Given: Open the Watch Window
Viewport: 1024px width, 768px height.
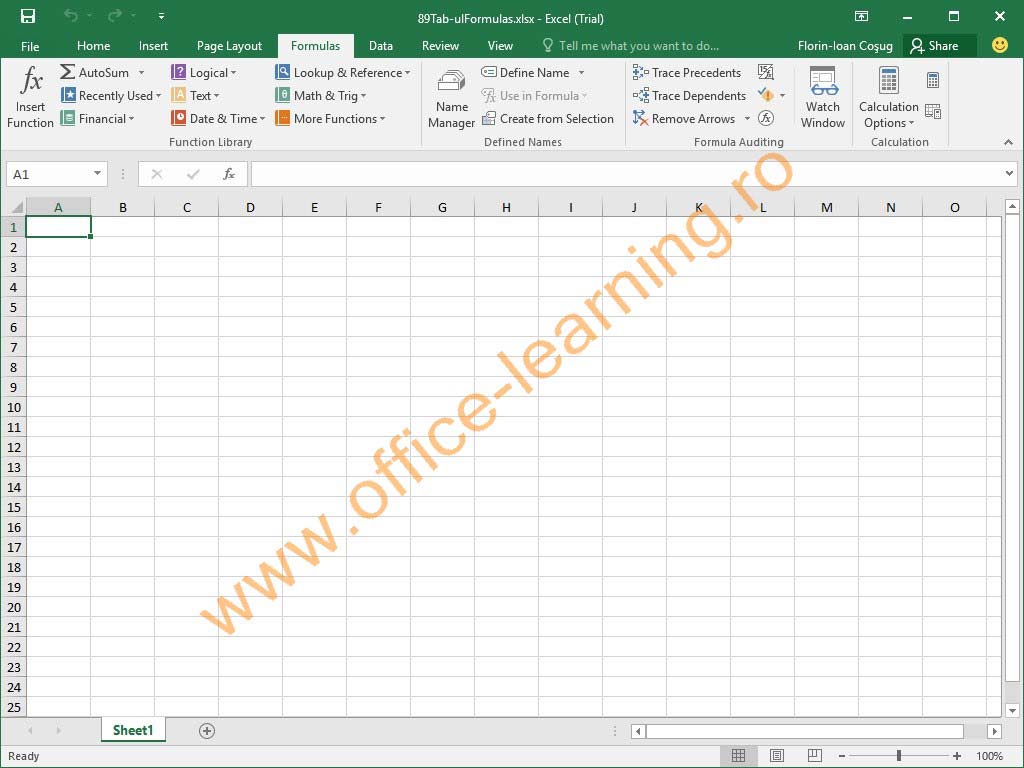Looking at the screenshot, I should [x=823, y=97].
